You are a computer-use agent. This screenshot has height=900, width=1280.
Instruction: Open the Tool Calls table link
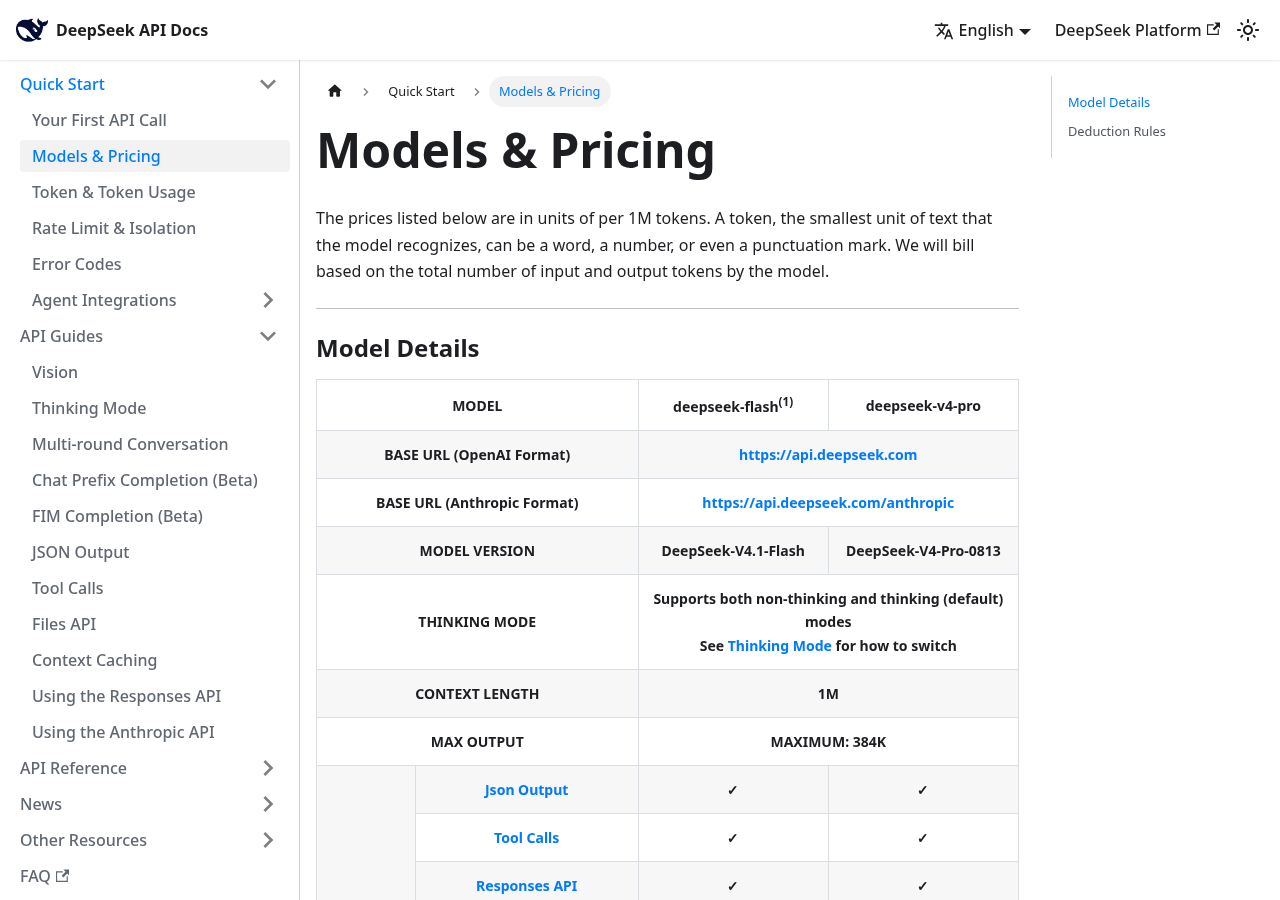click(527, 838)
